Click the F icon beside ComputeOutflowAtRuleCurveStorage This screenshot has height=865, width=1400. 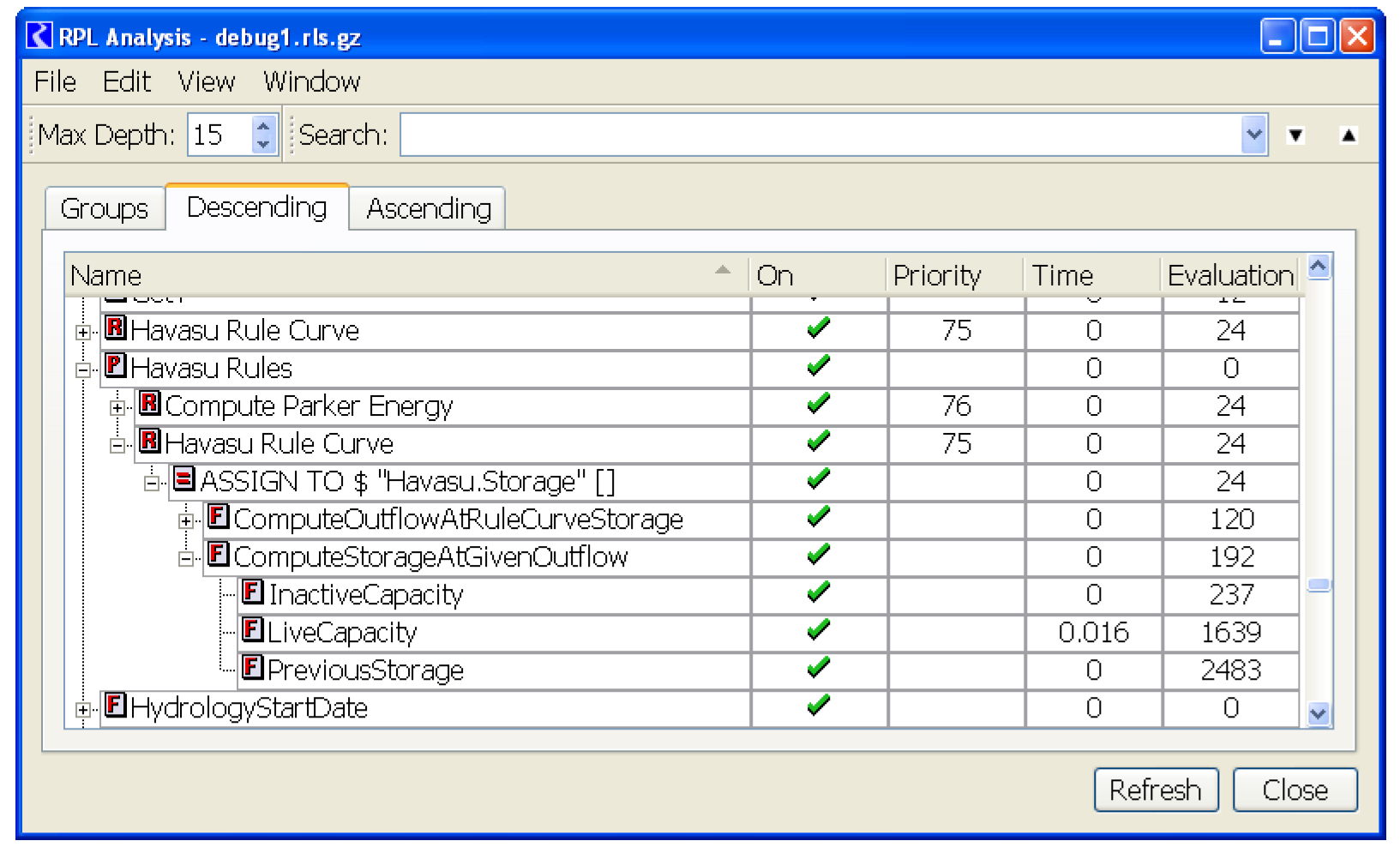pyautogui.click(x=218, y=517)
